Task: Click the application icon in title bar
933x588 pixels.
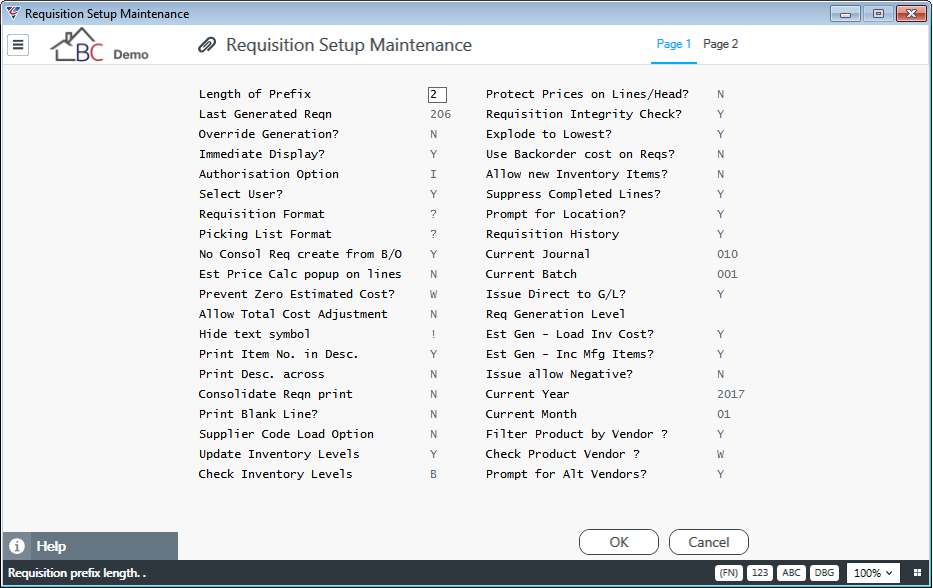Action: coord(13,13)
